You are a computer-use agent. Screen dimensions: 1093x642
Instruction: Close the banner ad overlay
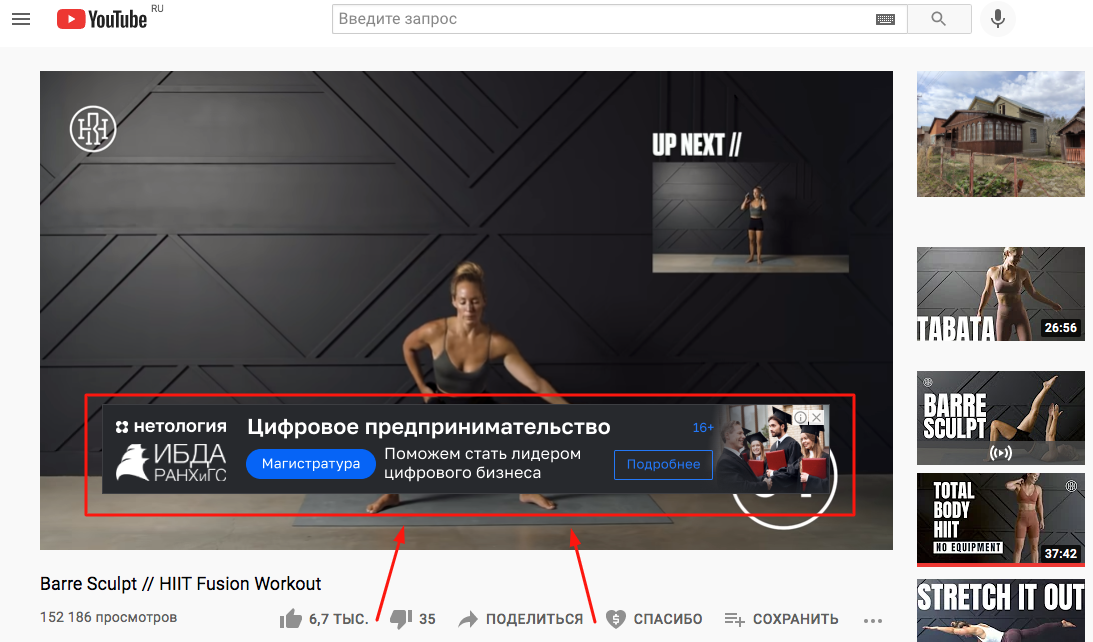816,417
